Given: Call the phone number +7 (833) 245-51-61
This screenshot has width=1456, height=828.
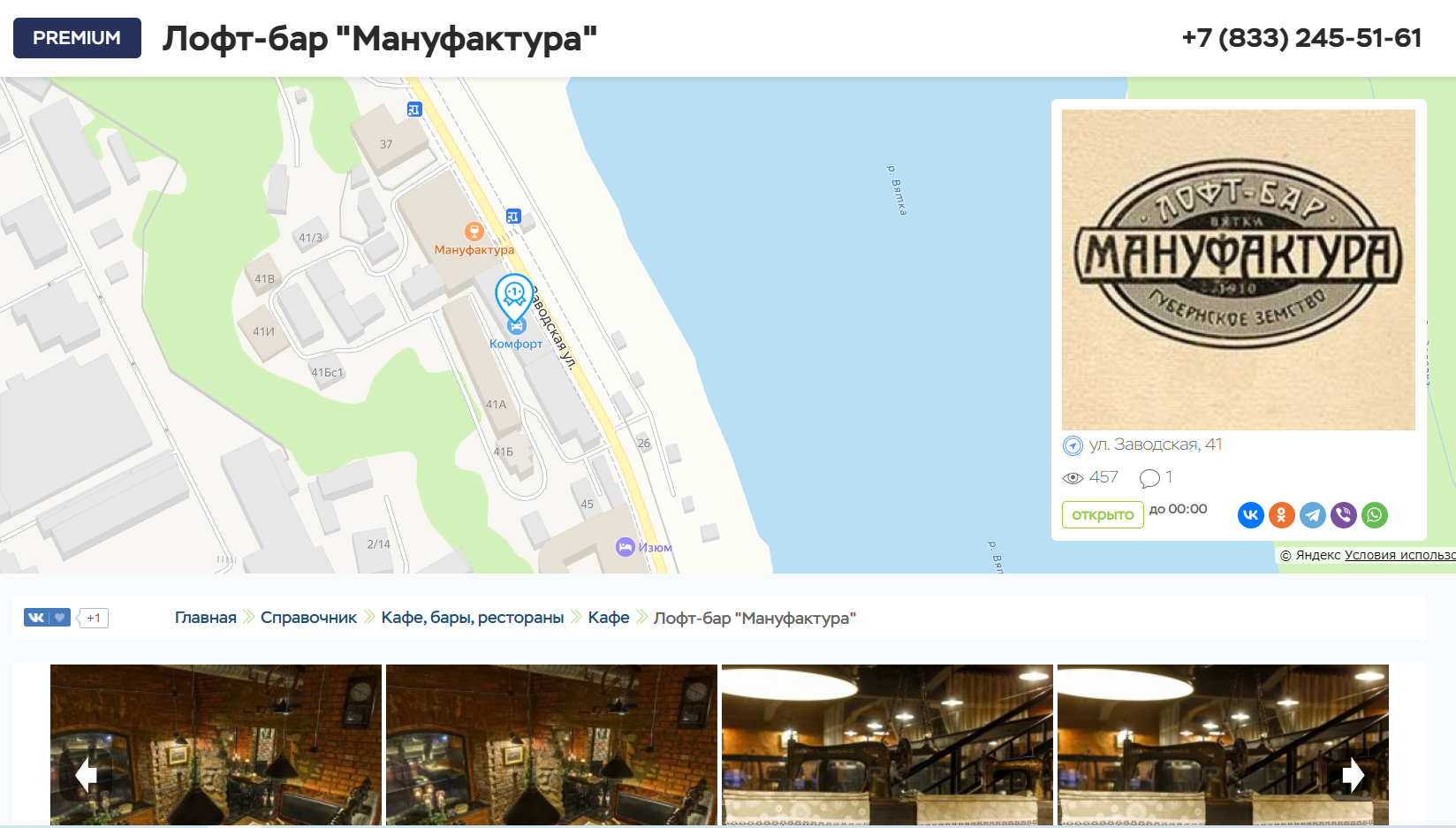Looking at the screenshot, I should [x=1301, y=38].
